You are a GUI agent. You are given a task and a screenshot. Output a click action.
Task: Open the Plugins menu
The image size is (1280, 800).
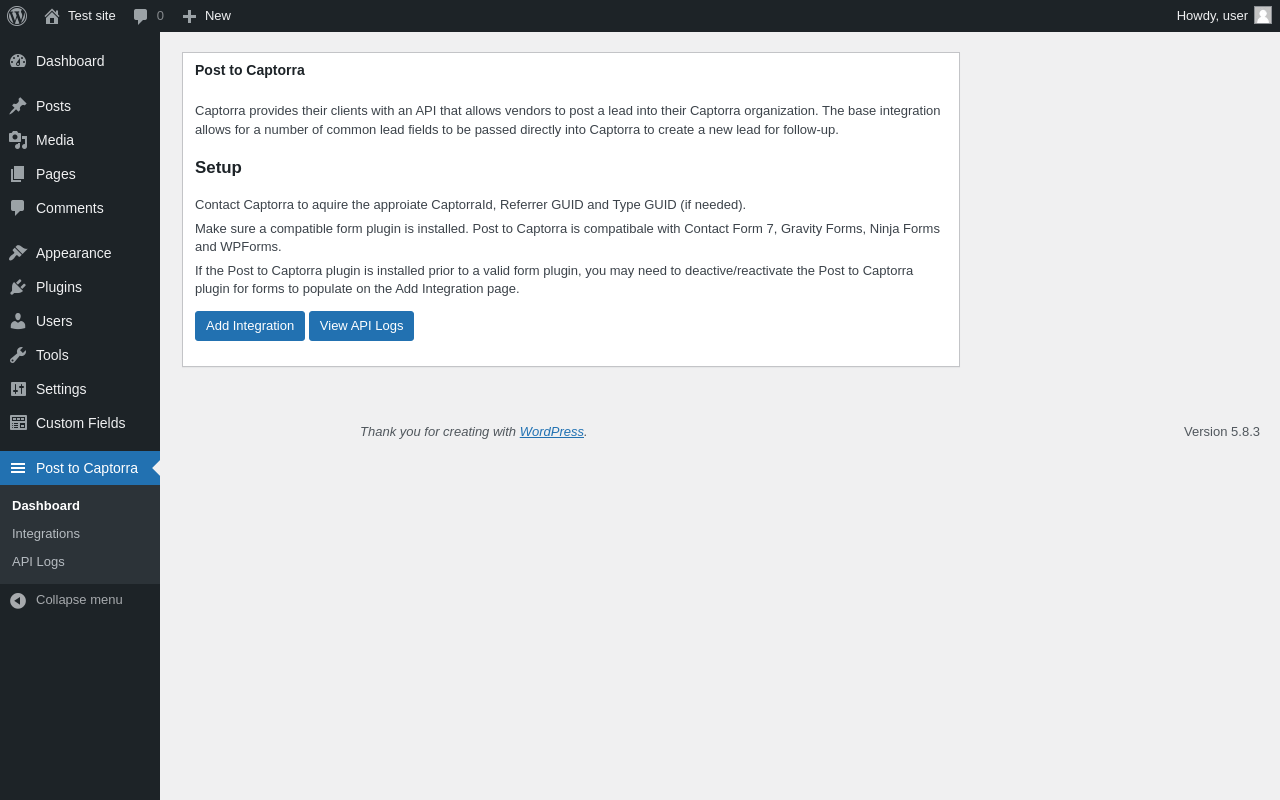coord(80,287)
